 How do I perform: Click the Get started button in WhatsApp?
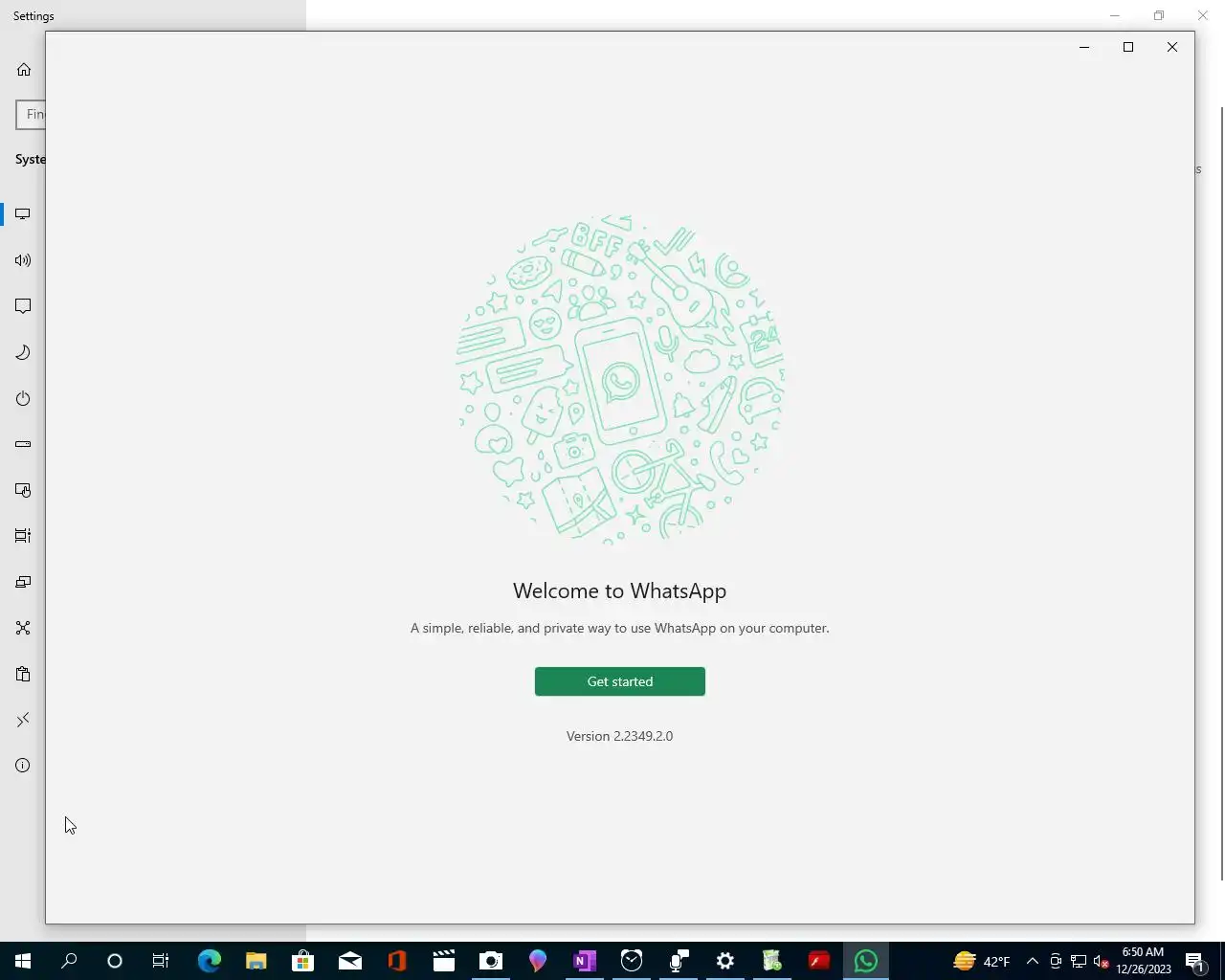tap(619, 681)
